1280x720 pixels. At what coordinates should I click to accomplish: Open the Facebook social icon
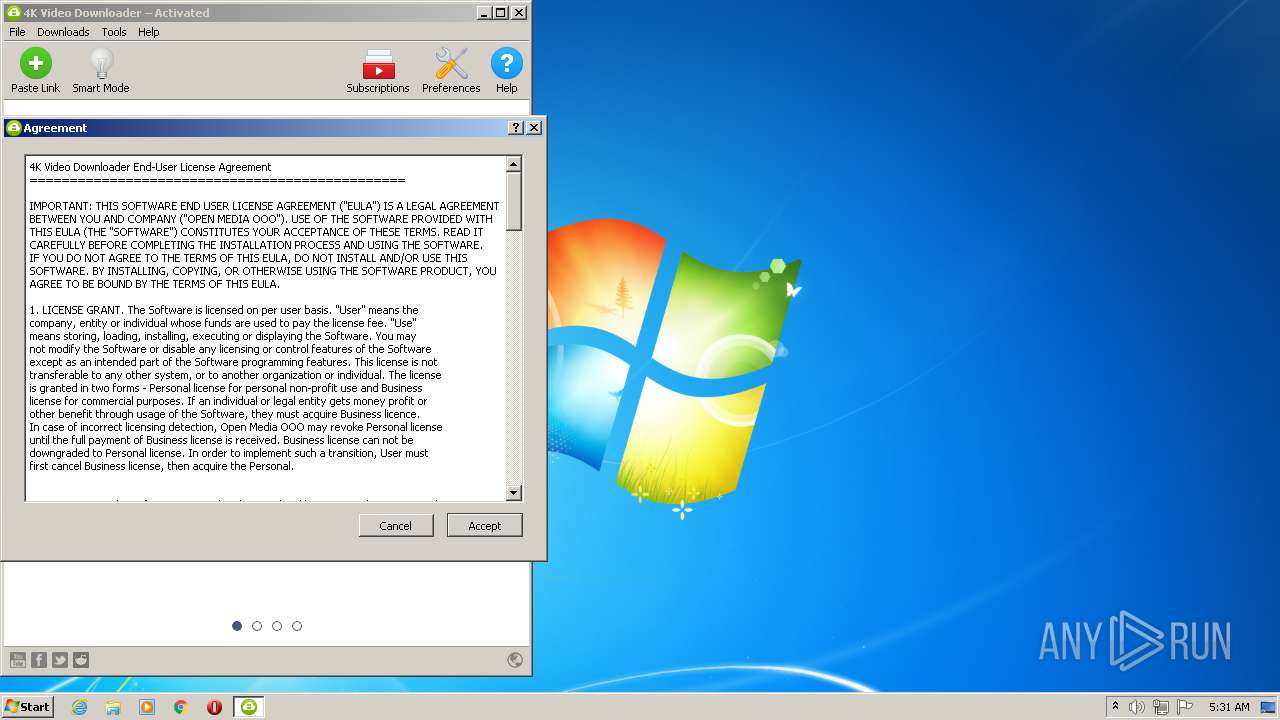click(39, 659)
